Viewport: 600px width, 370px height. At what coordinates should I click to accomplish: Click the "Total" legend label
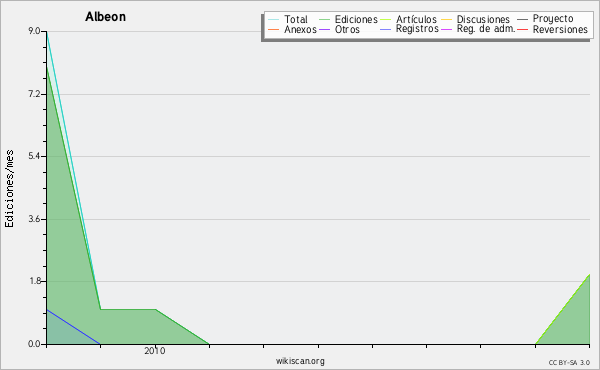coord(296,19)
